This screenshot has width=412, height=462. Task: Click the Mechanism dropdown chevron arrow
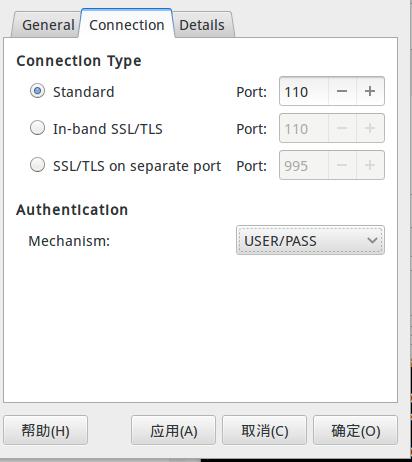pos(372,240)
